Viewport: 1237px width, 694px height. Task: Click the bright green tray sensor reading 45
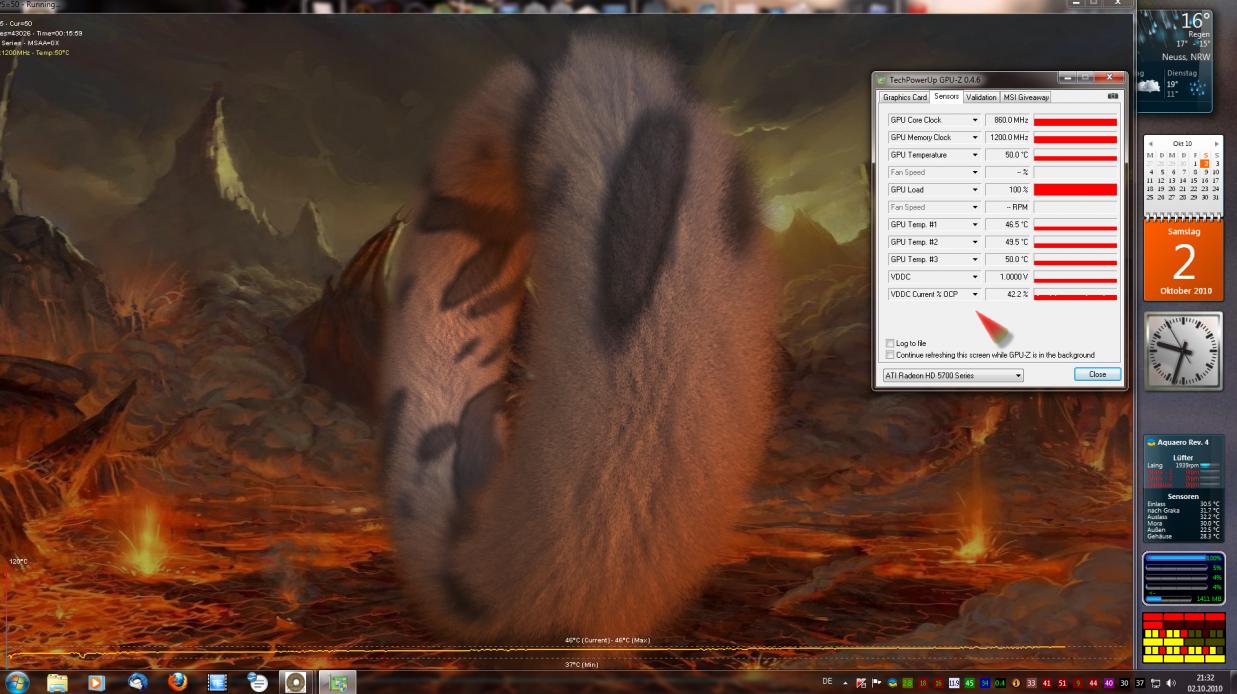(x=969, y=682)
